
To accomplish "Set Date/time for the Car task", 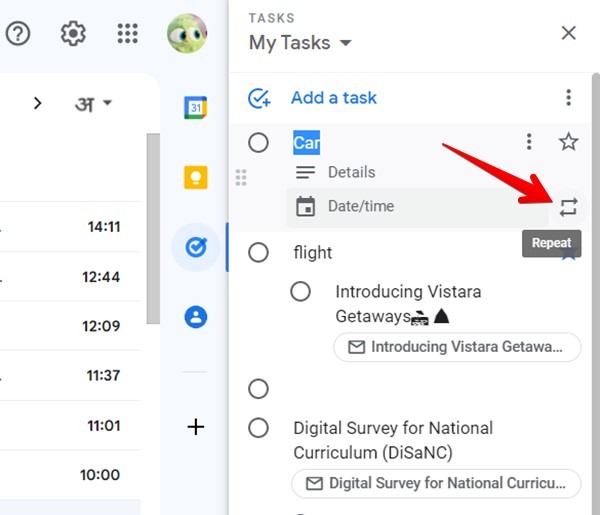I will [x=417, y=207].
